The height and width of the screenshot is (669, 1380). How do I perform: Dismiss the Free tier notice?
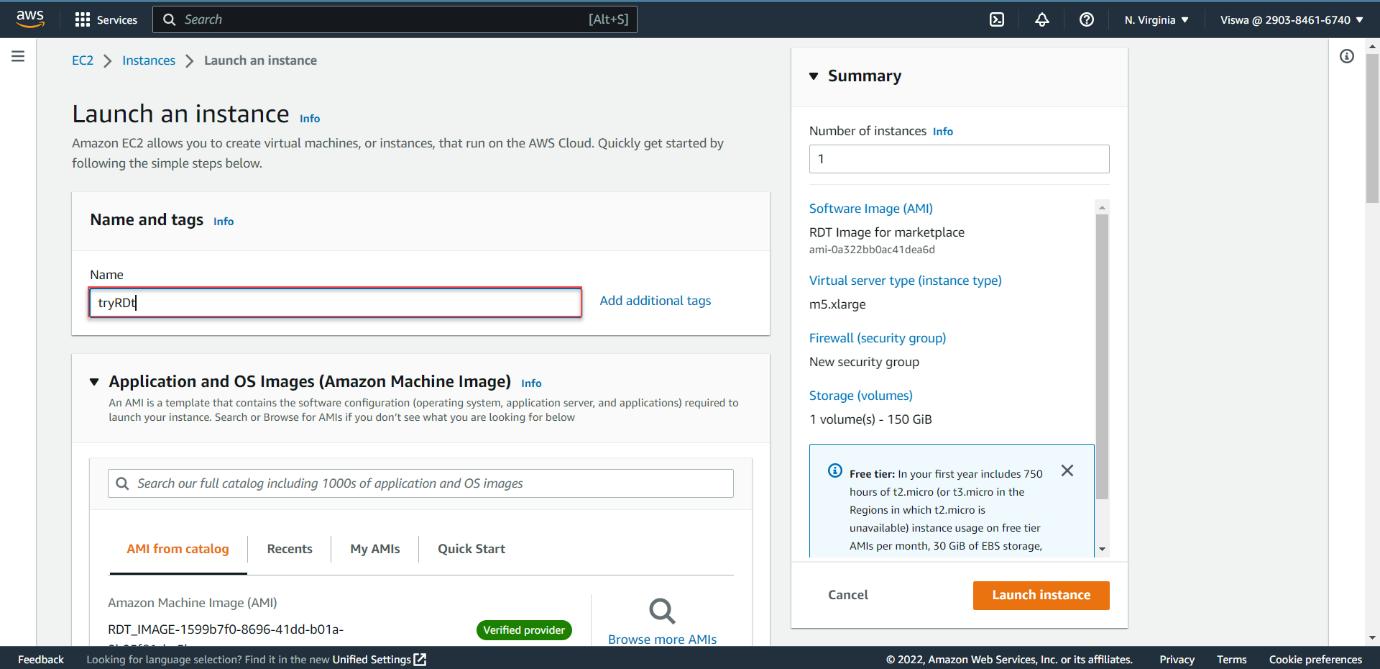point(1067,471)
